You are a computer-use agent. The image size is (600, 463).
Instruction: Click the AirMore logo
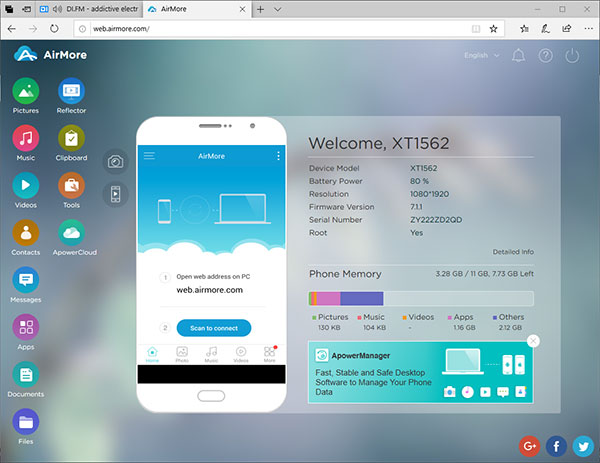51,54
